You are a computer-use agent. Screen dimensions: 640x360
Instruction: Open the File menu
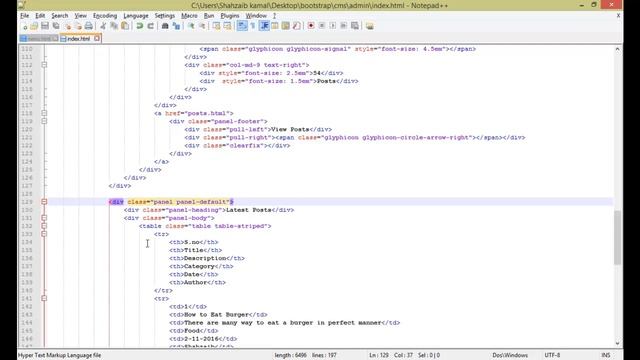tap(24, 16)
